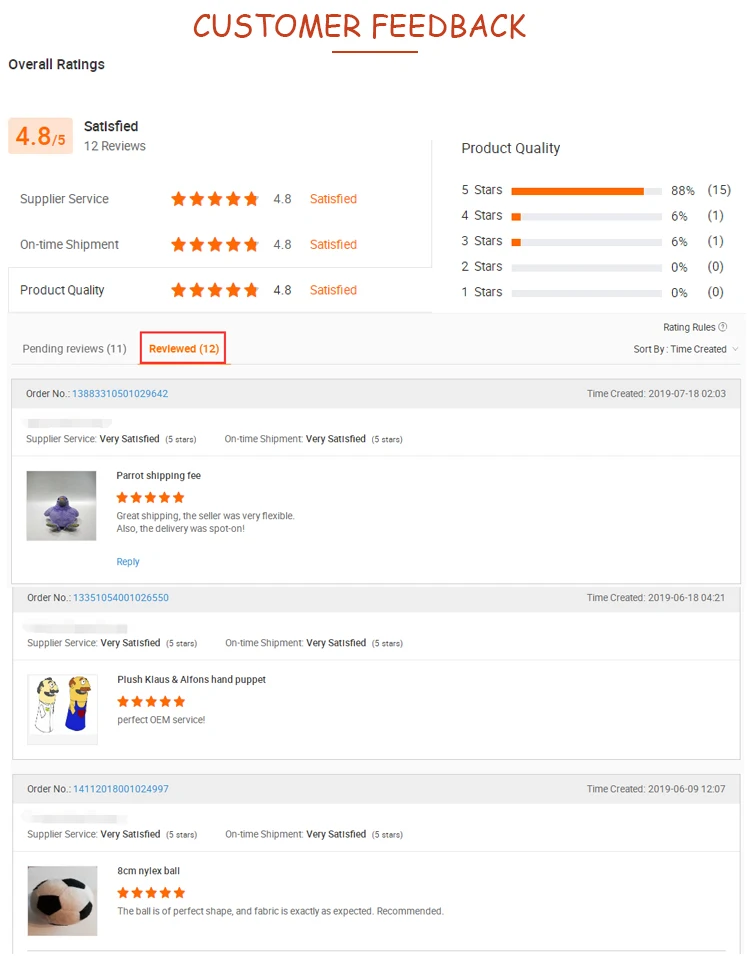This screenshot has height=961, width=750.
Task: Click the 4.8/5 overall score badge
Action: [40, 136]
